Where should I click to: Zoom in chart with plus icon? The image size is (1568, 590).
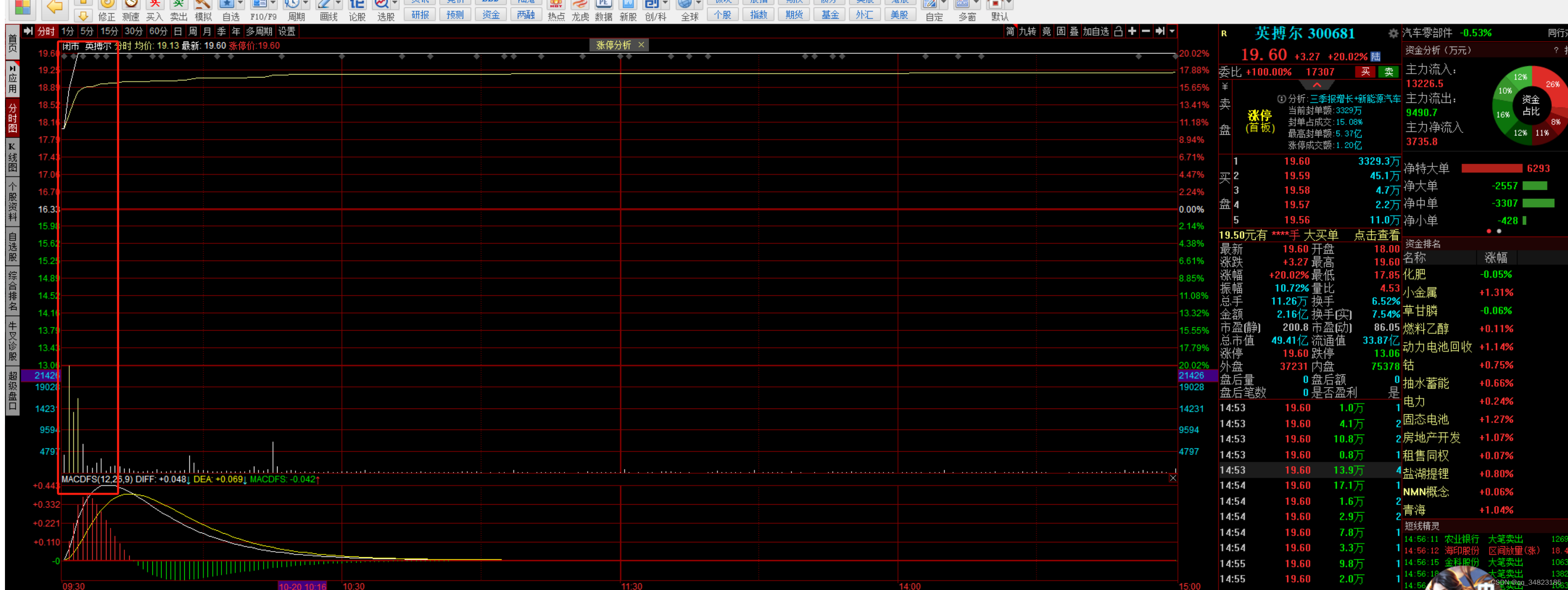pyautogui.click(x=1131, y=31)
